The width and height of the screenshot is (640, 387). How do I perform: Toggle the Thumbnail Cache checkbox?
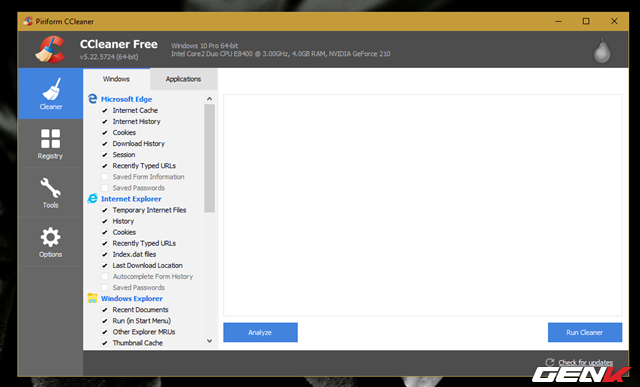105,343
